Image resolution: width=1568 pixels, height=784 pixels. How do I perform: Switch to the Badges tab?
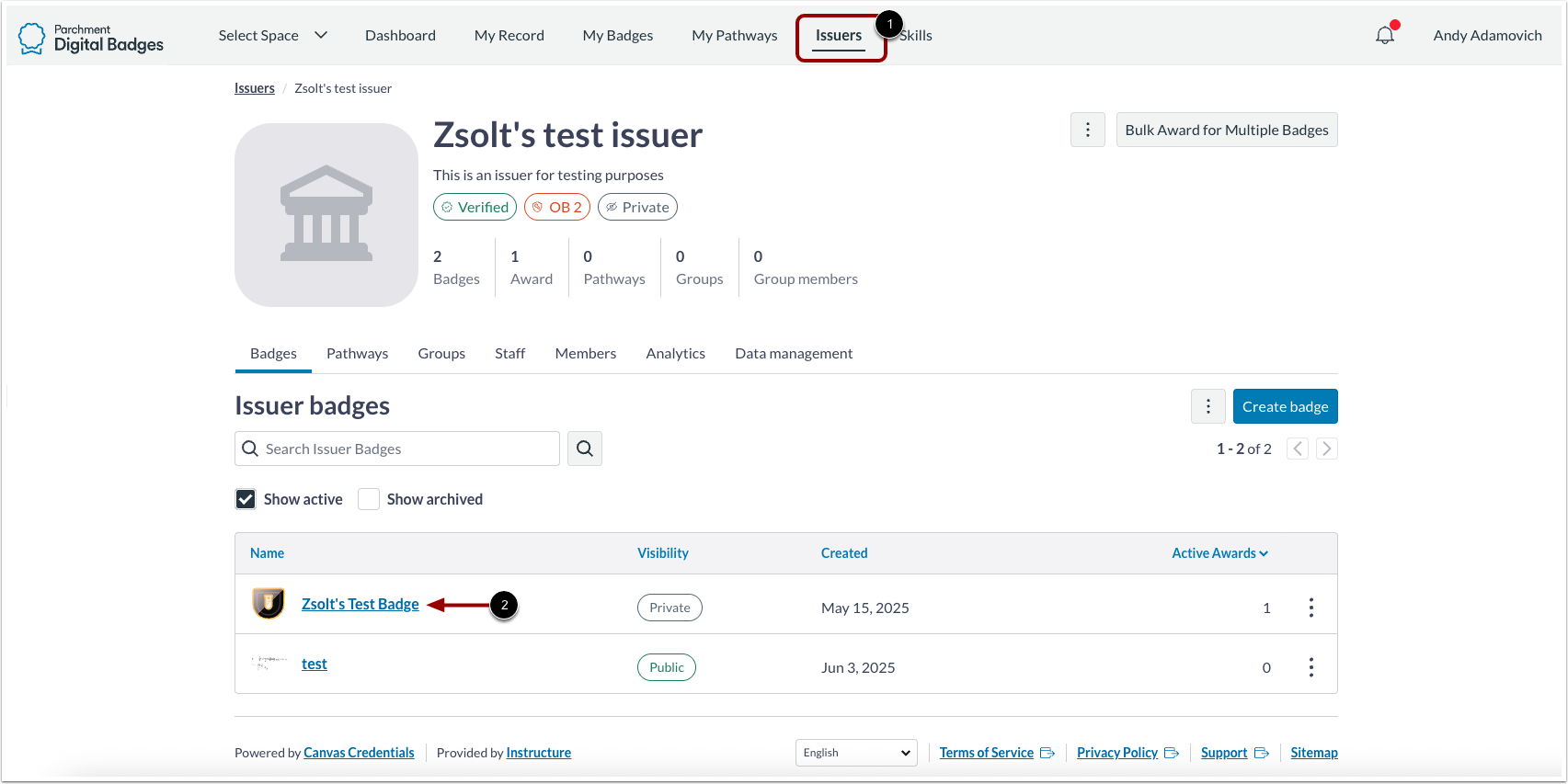(273, 354)
